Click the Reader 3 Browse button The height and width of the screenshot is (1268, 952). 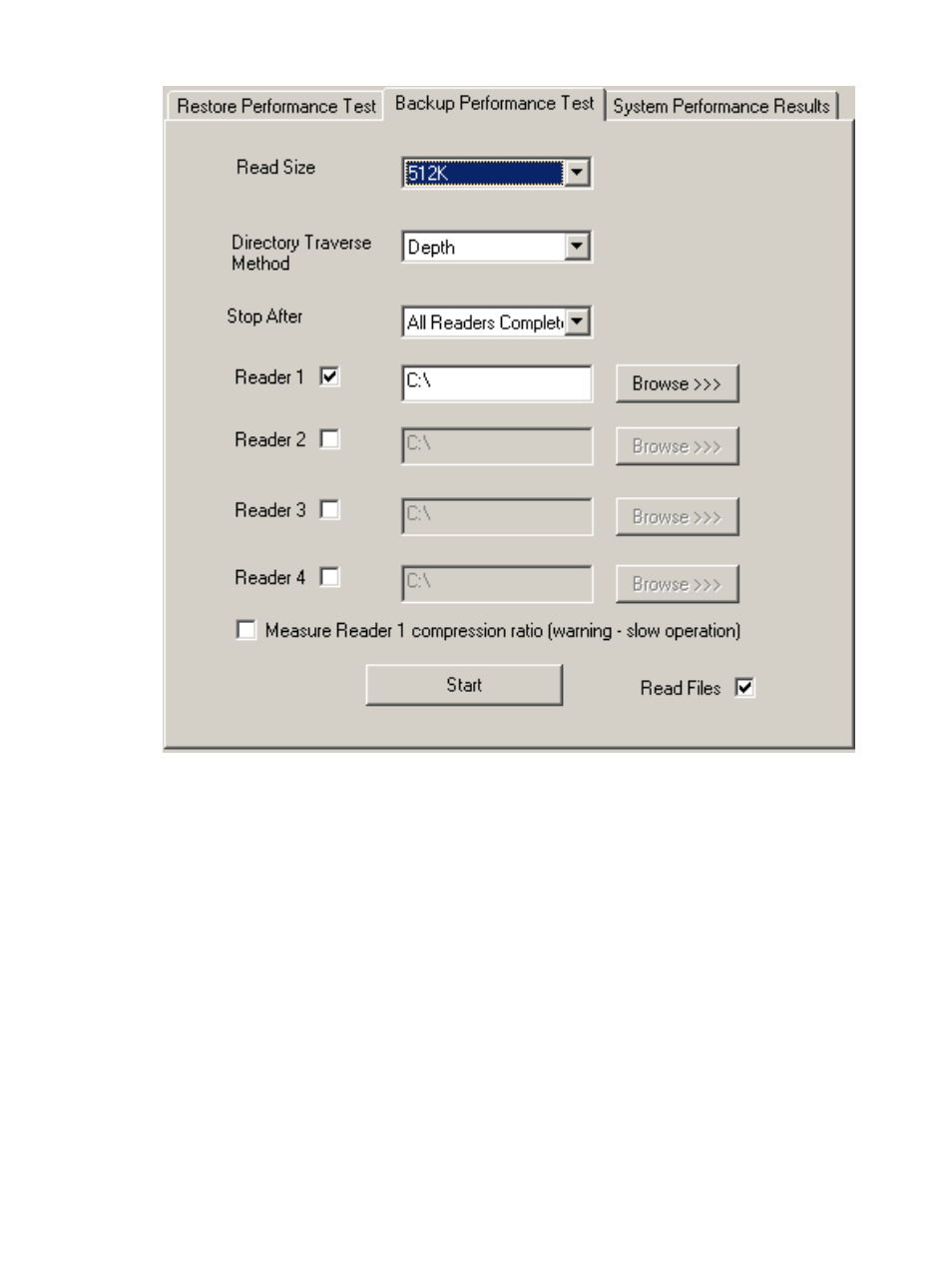click(x=677, y=516)
